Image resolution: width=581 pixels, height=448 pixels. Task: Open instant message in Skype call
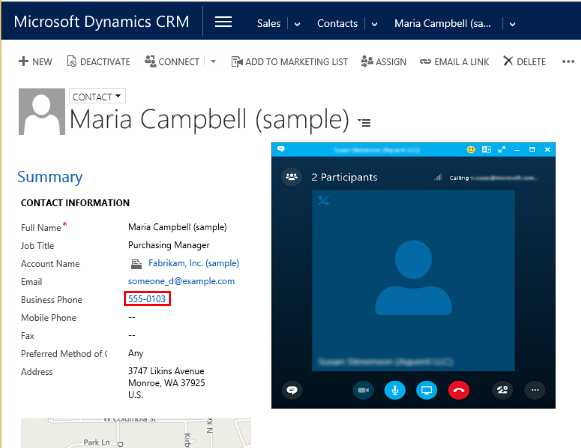(x=292, y=390)
